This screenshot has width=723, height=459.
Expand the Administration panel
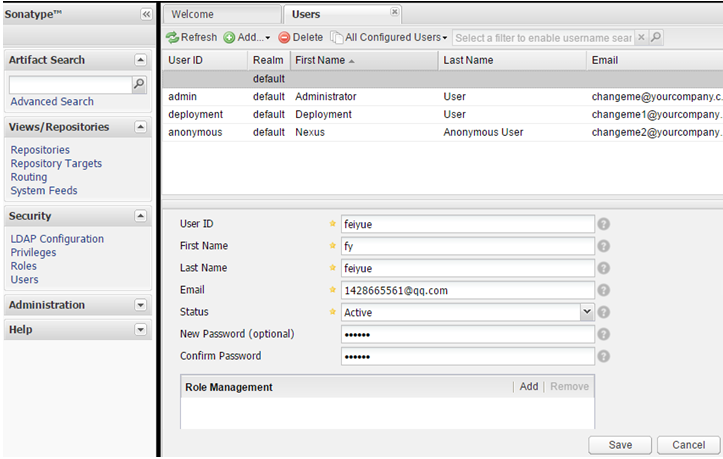141,305
